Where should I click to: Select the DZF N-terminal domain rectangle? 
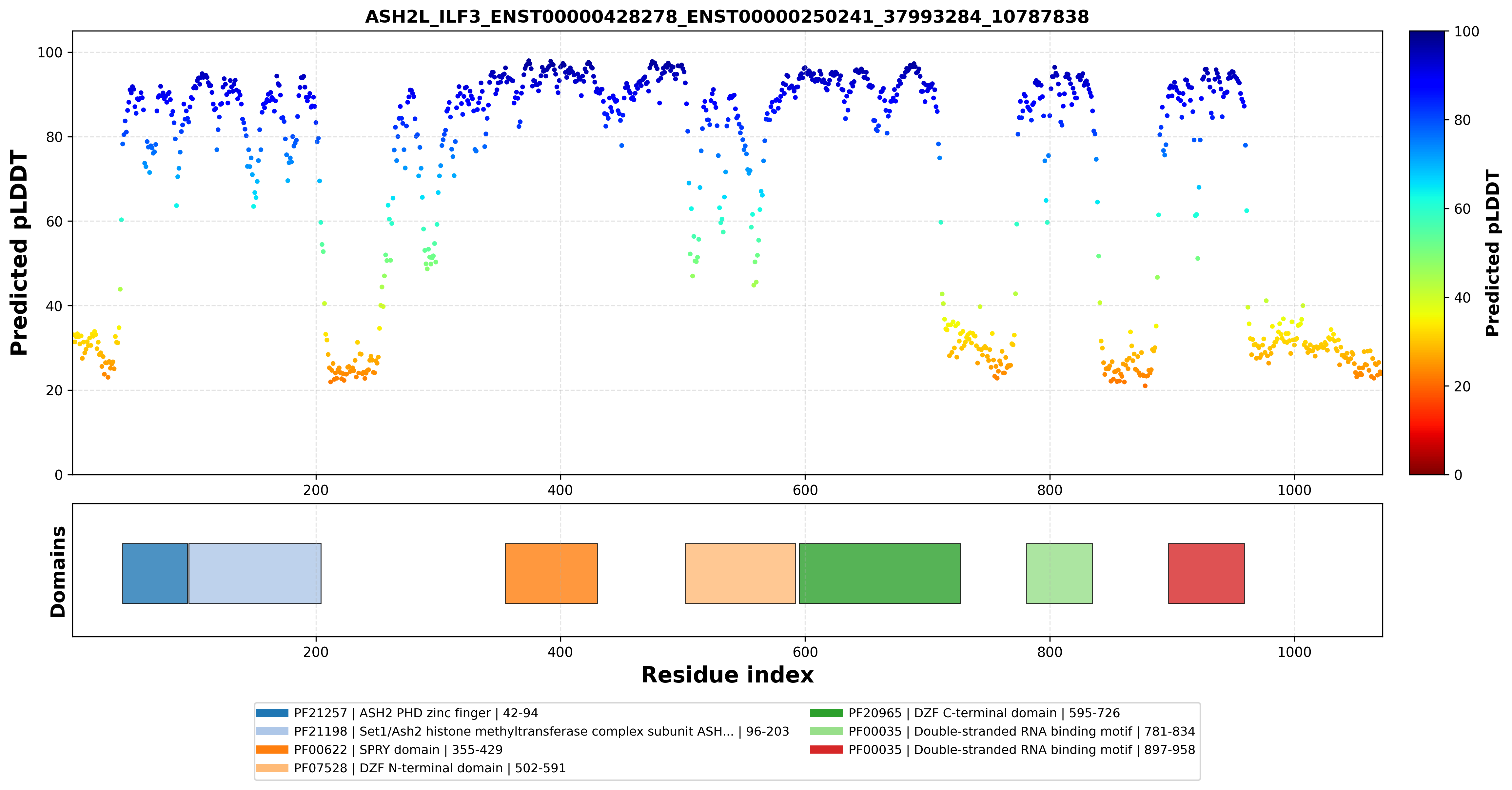740,573
